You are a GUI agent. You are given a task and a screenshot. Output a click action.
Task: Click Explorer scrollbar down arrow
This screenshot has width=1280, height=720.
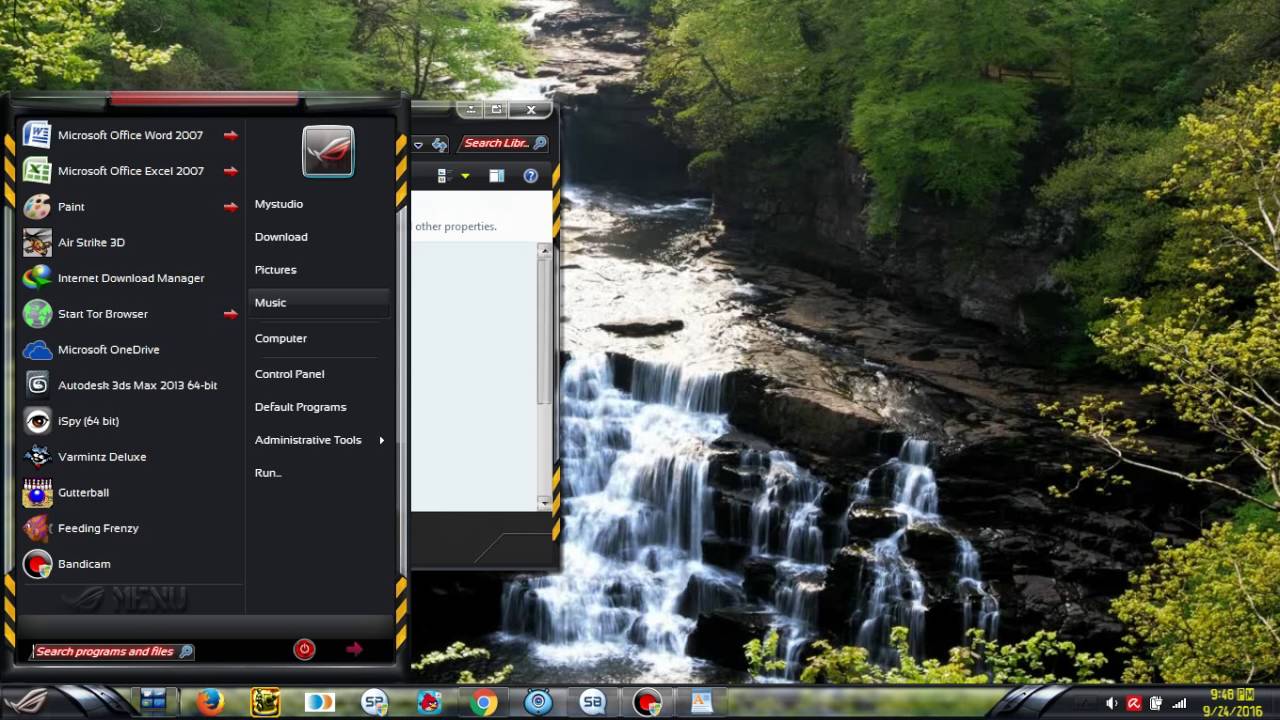tap(544, 502)
